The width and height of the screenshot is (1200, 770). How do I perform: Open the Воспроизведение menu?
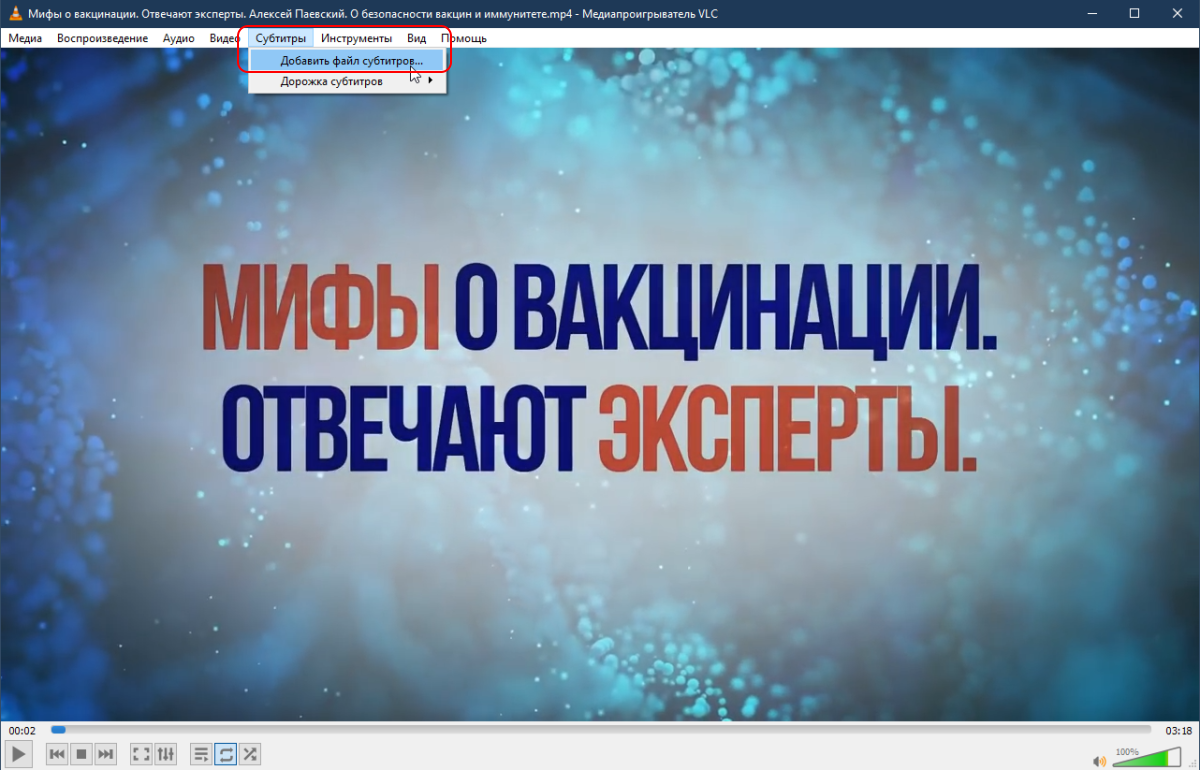click(102, 38)
